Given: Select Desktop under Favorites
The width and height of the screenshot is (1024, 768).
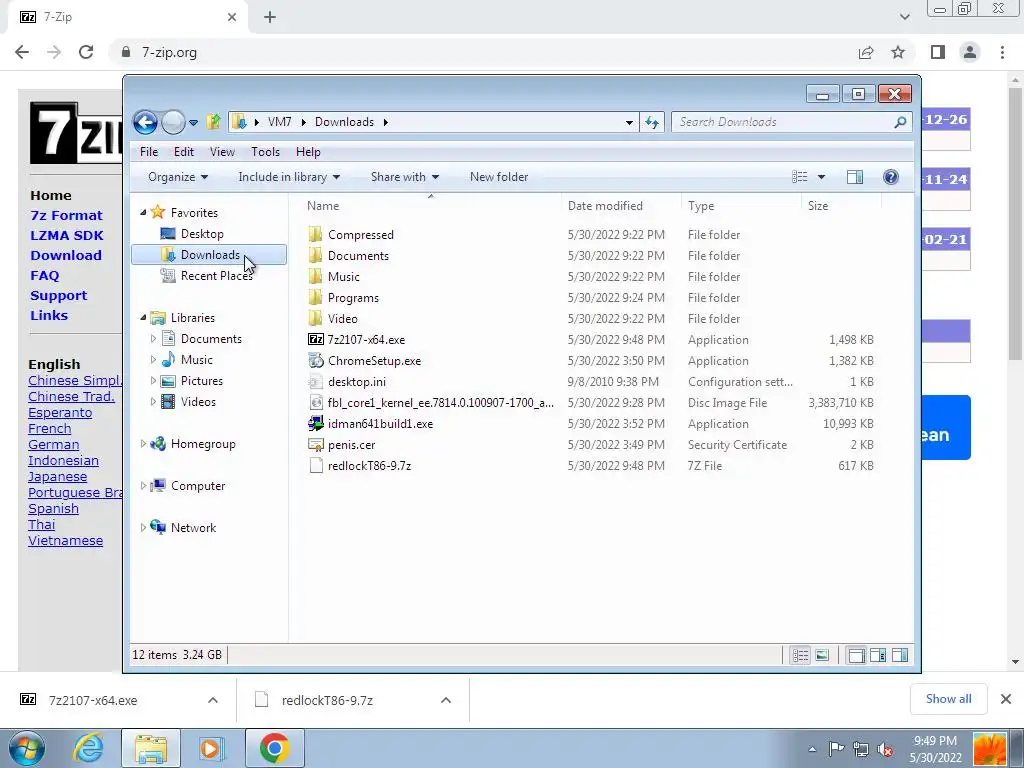Looking at the screenshot, I should (202, 234).
